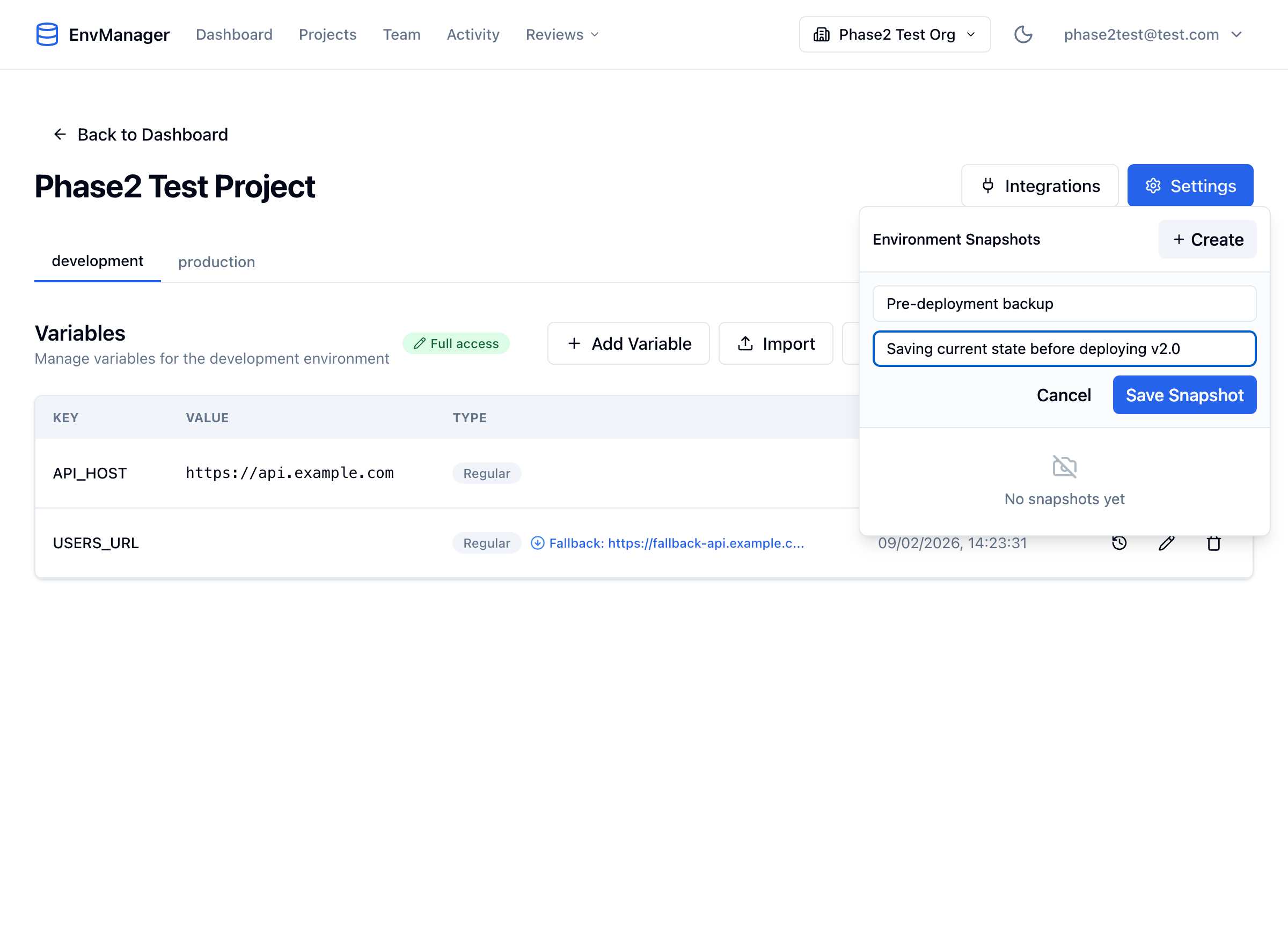Open history for USERS_URL variable
Viewport: 1288px width, 943px height.
click(x=1119, y=543)
